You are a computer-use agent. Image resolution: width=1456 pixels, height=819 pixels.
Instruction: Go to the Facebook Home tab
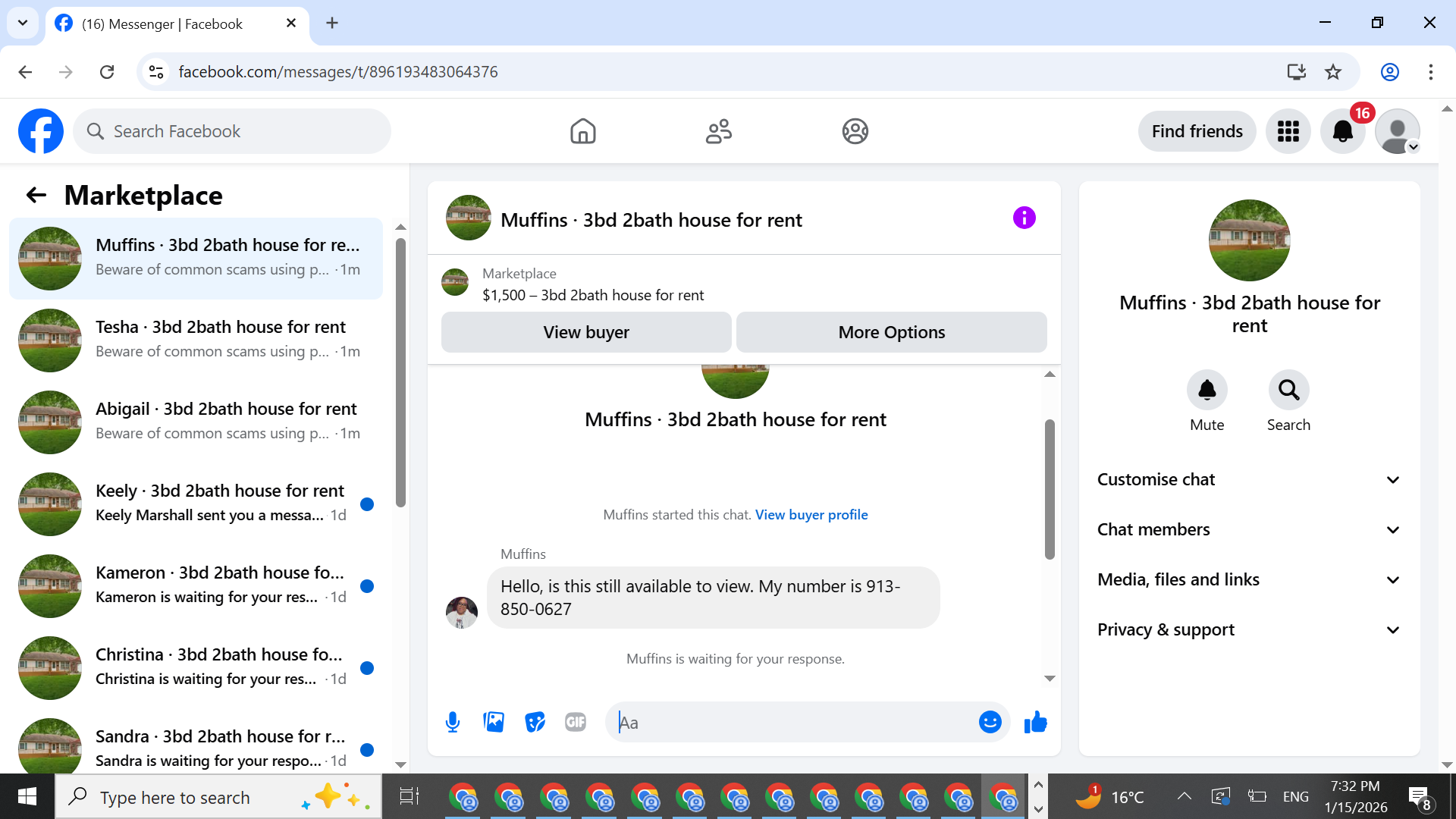582,131
